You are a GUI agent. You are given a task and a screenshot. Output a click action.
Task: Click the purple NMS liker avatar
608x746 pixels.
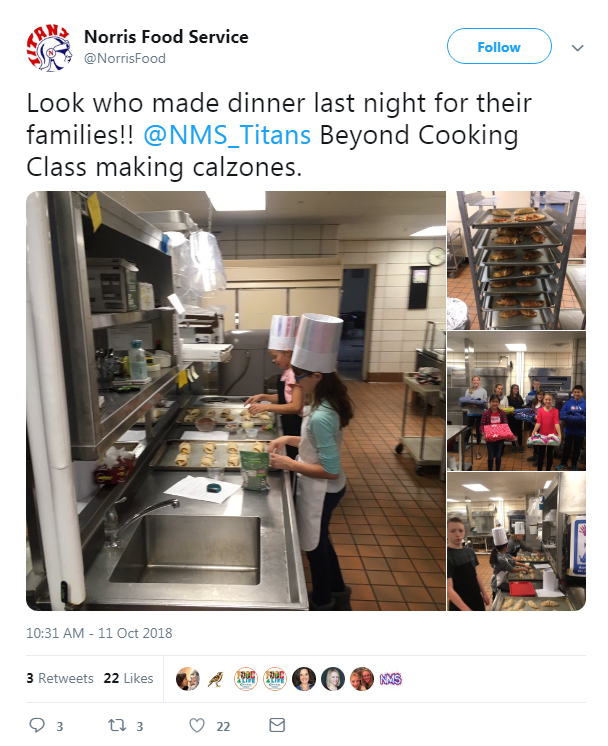click(390, 679)
